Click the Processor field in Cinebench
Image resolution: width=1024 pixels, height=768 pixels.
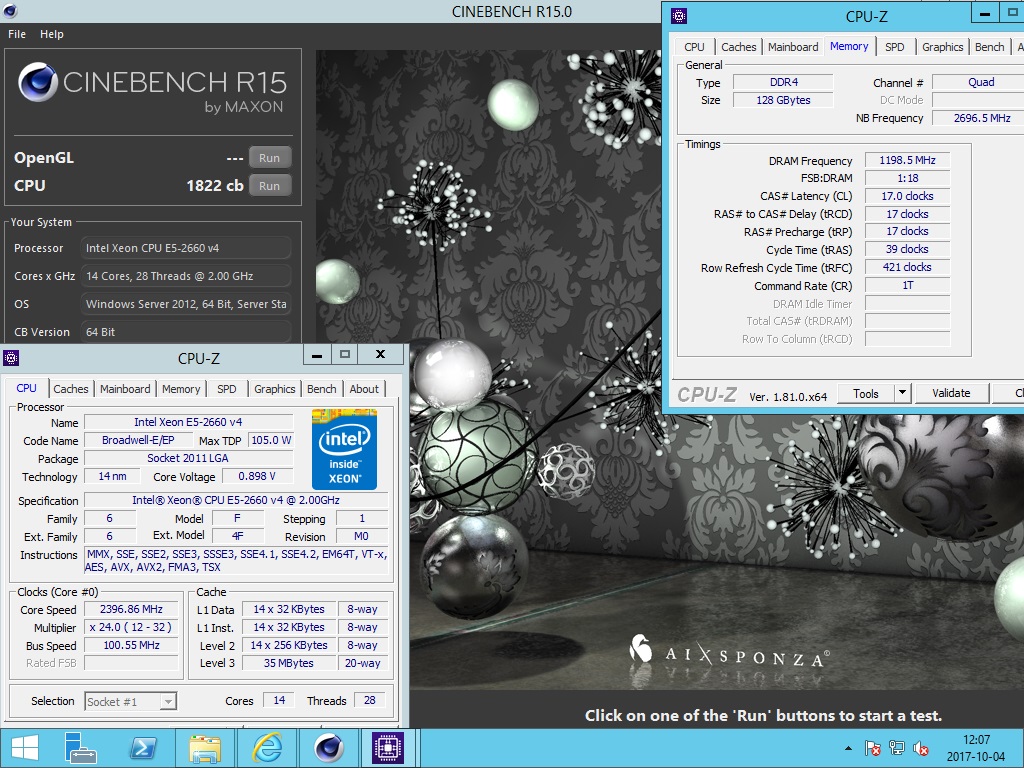tap(186, 248)
